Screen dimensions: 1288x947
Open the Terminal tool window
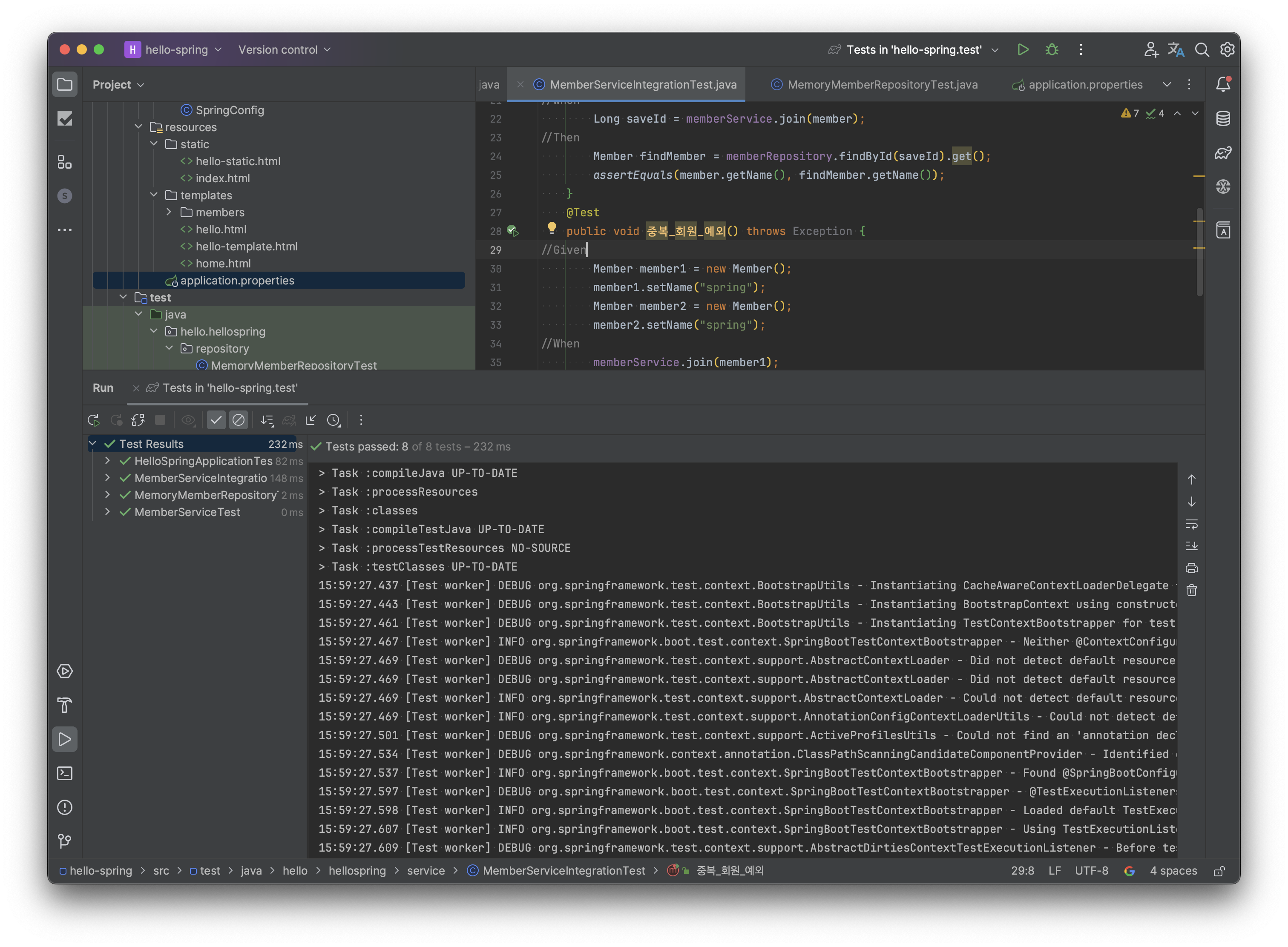coord(65,773)
